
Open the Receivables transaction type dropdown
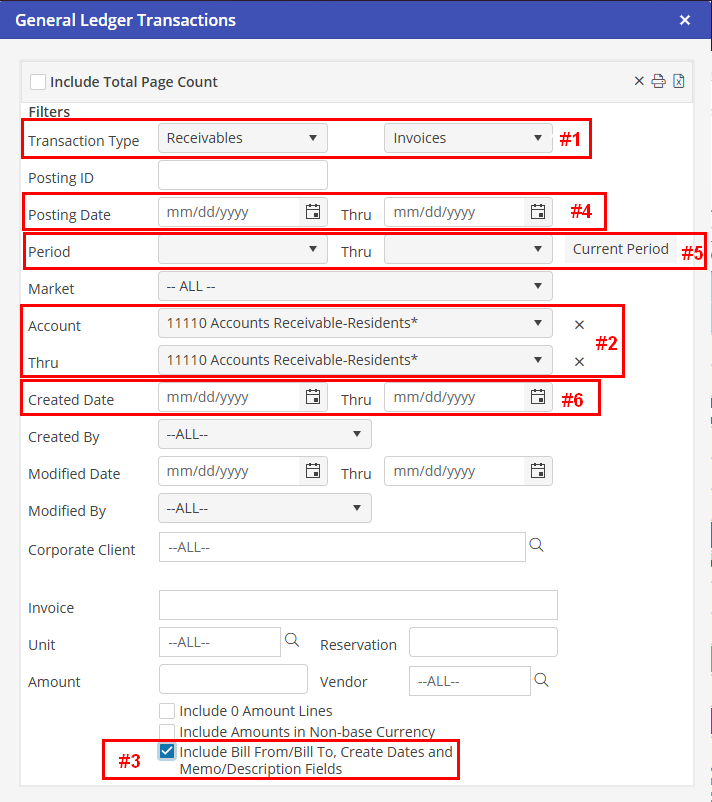point(243,138)
